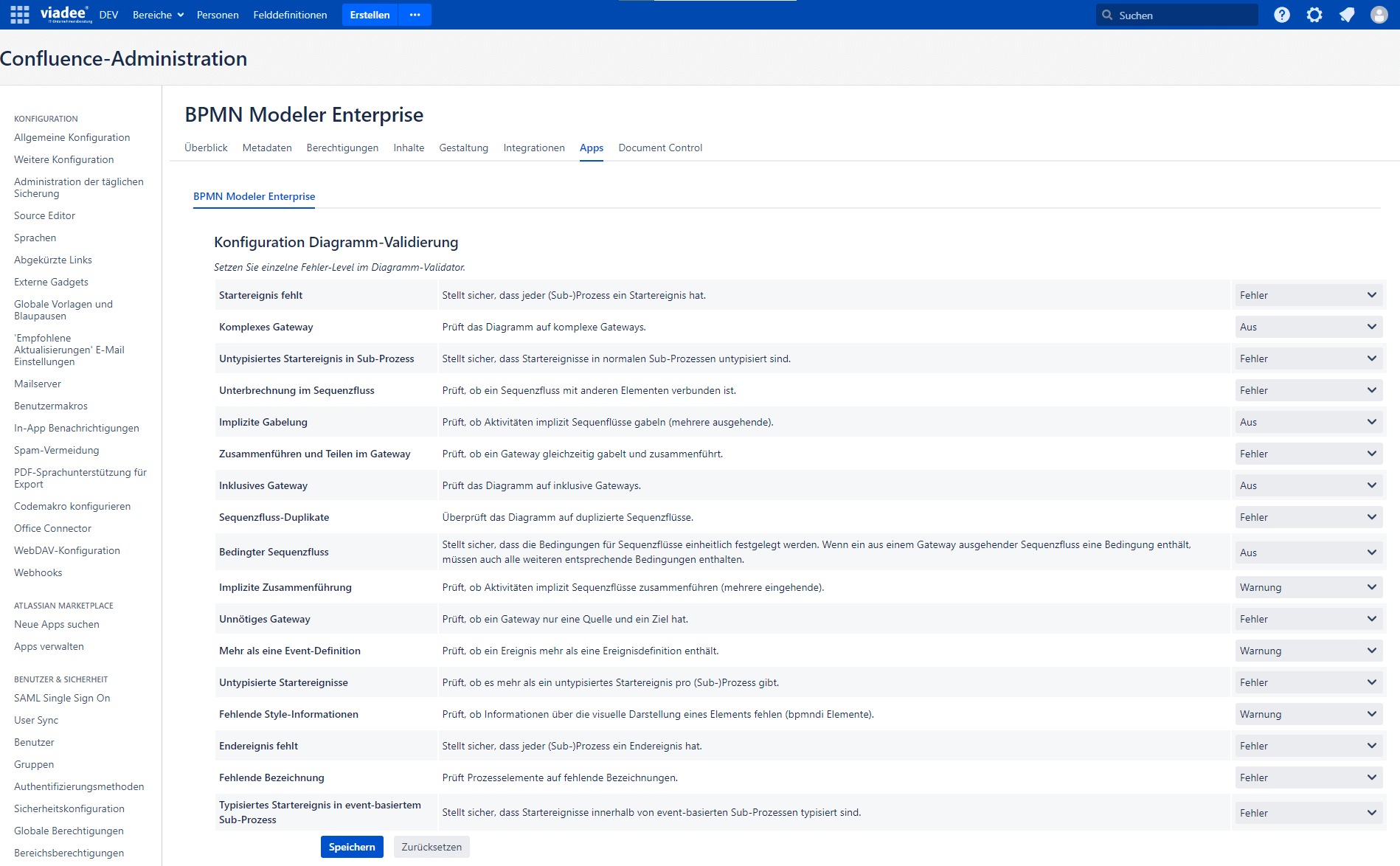1400x866 pixels.
Task: Open Spam-Vermeidung sidebar link
Action: pyautogui.click(x=56, y=450)
